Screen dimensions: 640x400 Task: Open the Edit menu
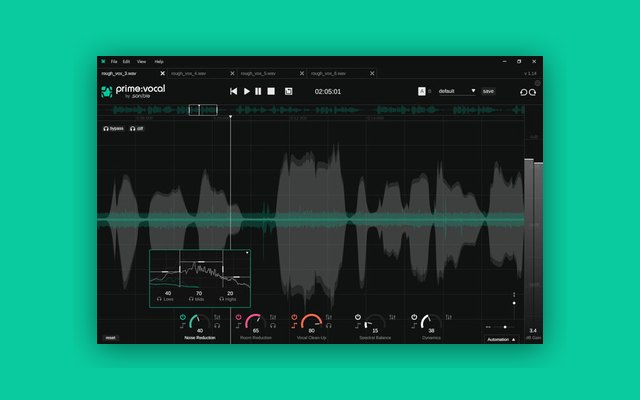(x=126, y=62)
